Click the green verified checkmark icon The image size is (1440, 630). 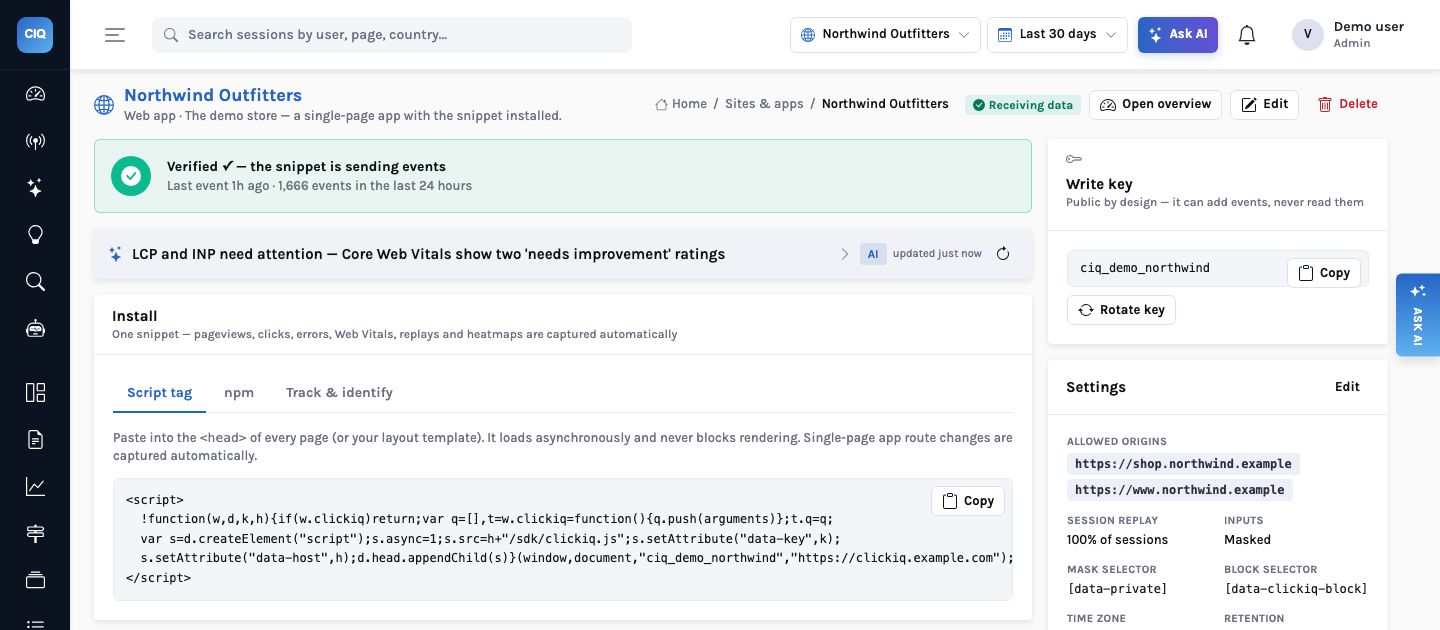point(130,176)
